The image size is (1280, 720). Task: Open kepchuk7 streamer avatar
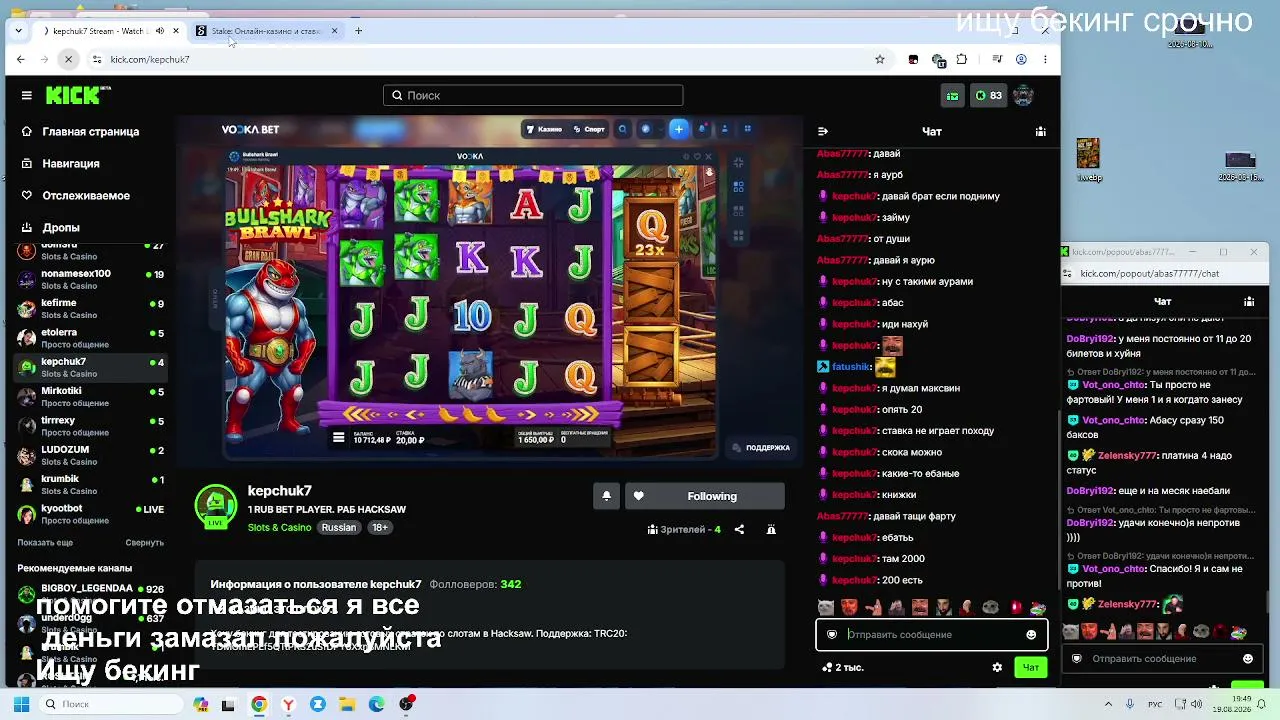pos(215,506)
